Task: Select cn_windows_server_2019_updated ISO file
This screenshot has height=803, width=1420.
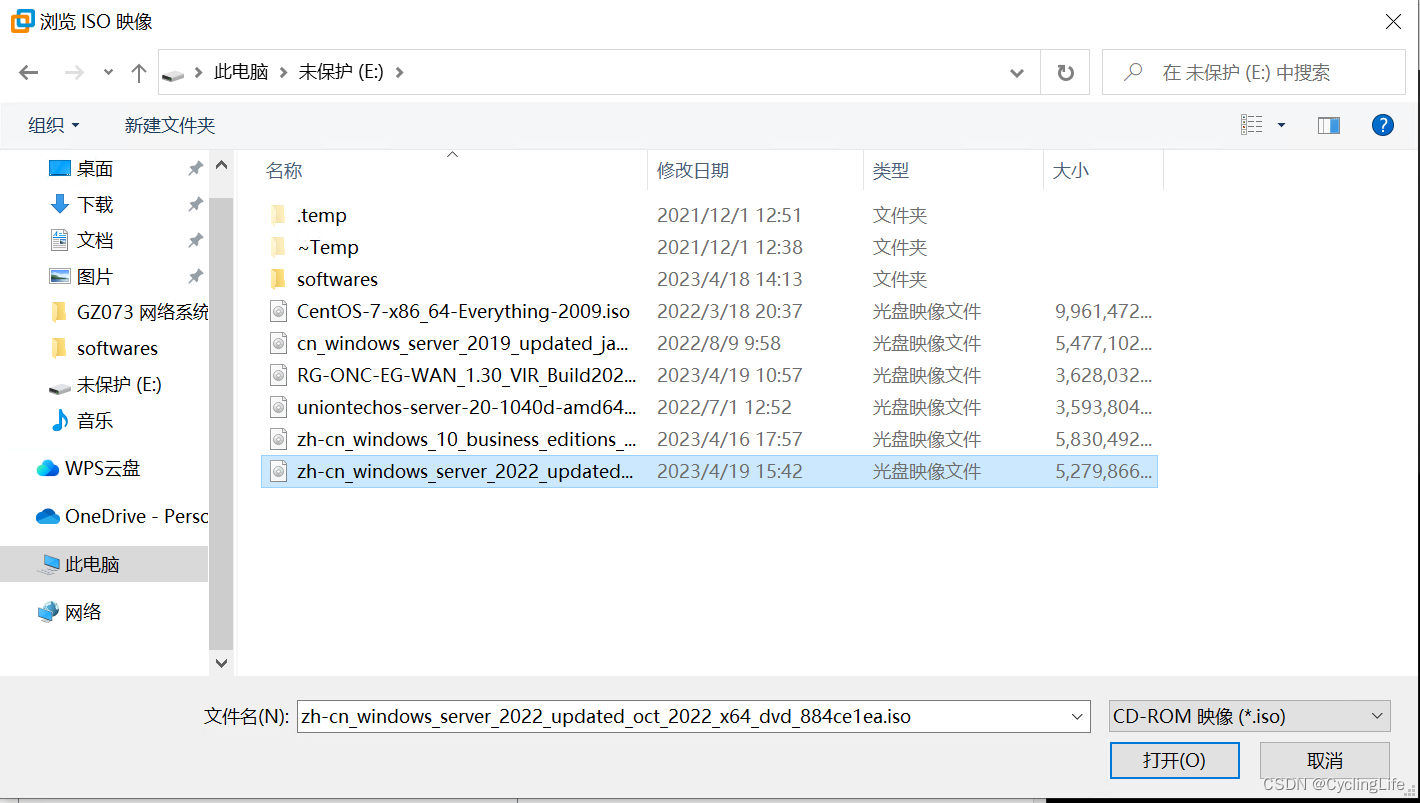Action: pos(709,343)
